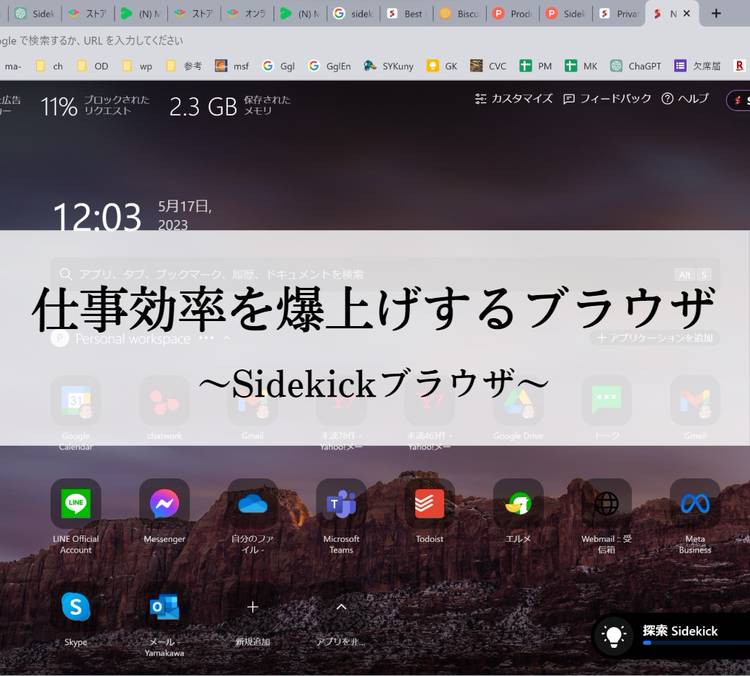The height and width of the screenshot is (676, 750).
Task: Launch the Meta Business app
Action: [x=695, y=503]
